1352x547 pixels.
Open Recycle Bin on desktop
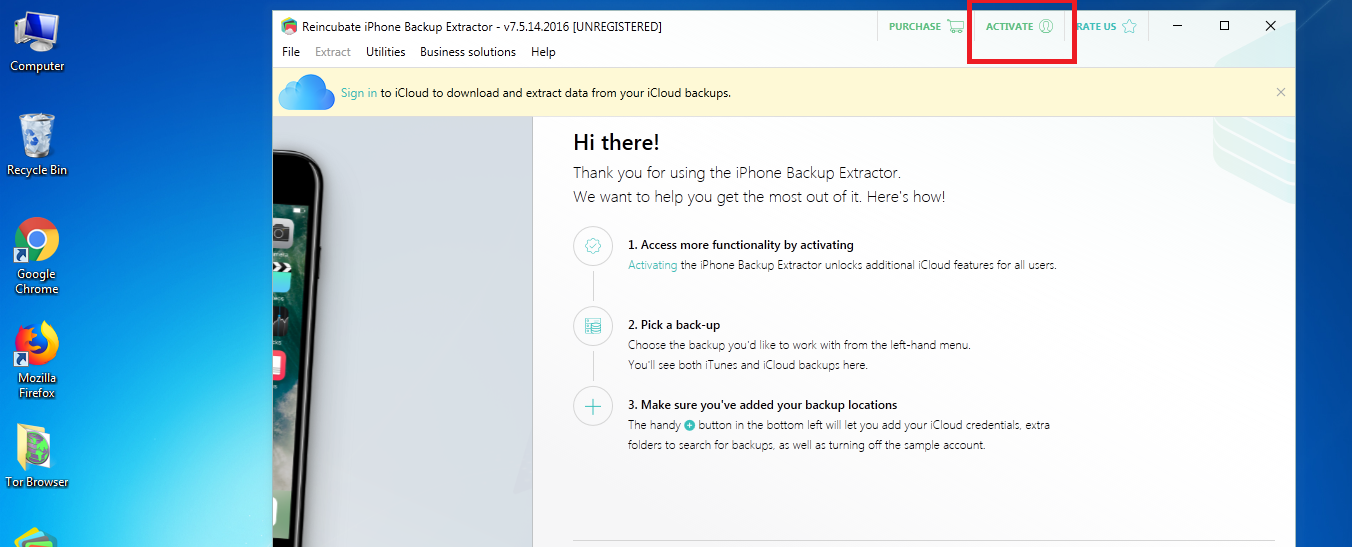37,145
